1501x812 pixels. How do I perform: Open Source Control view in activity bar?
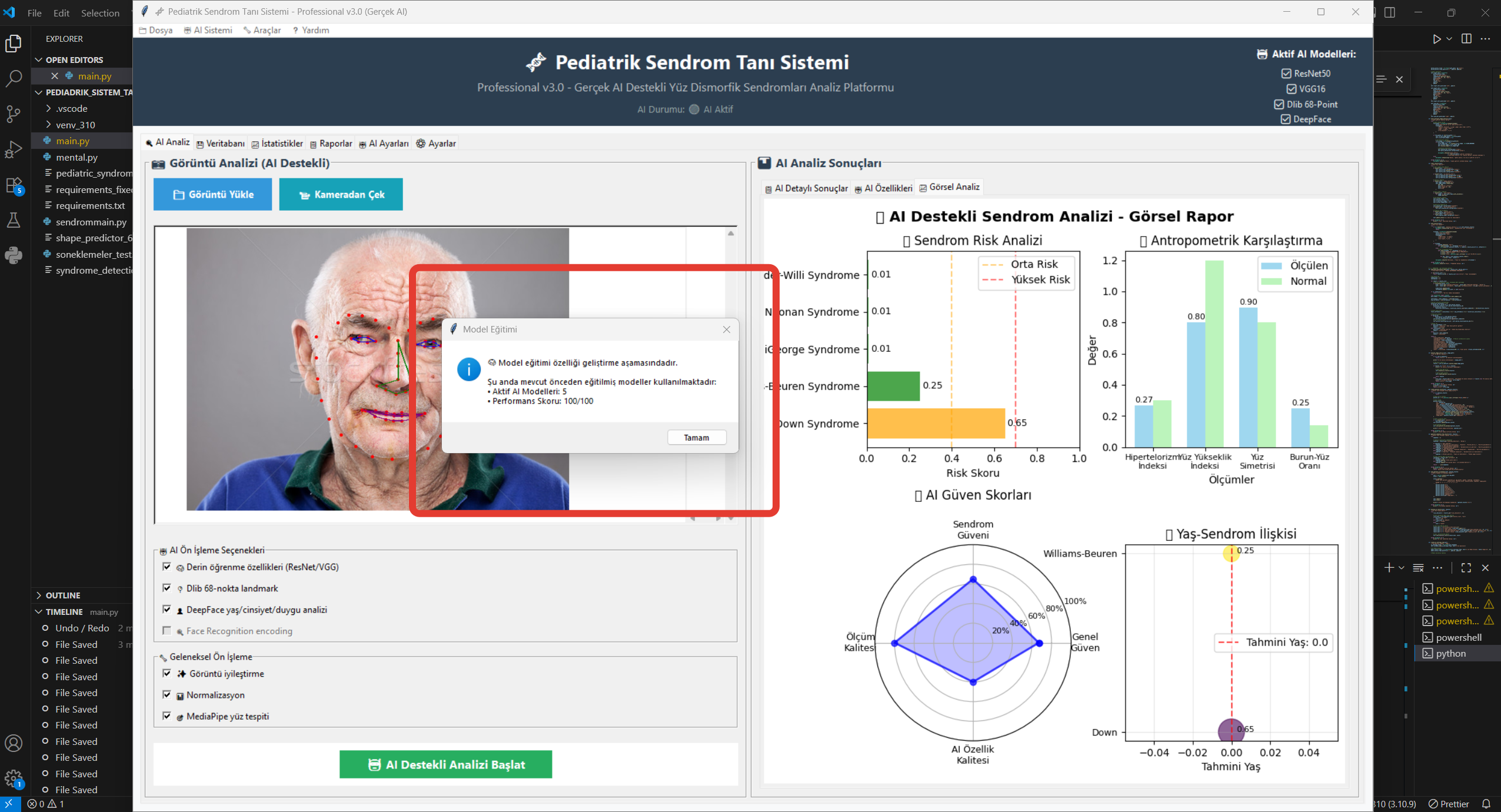coord(13,114)
